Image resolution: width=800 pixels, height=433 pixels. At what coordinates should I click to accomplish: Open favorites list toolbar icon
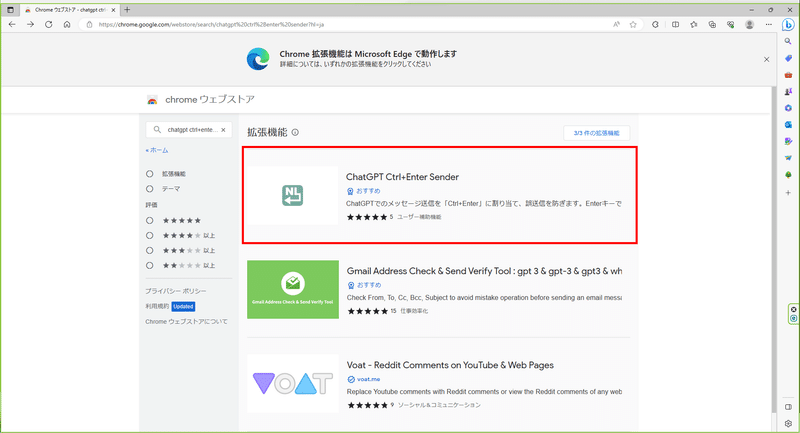coord(694,24)
